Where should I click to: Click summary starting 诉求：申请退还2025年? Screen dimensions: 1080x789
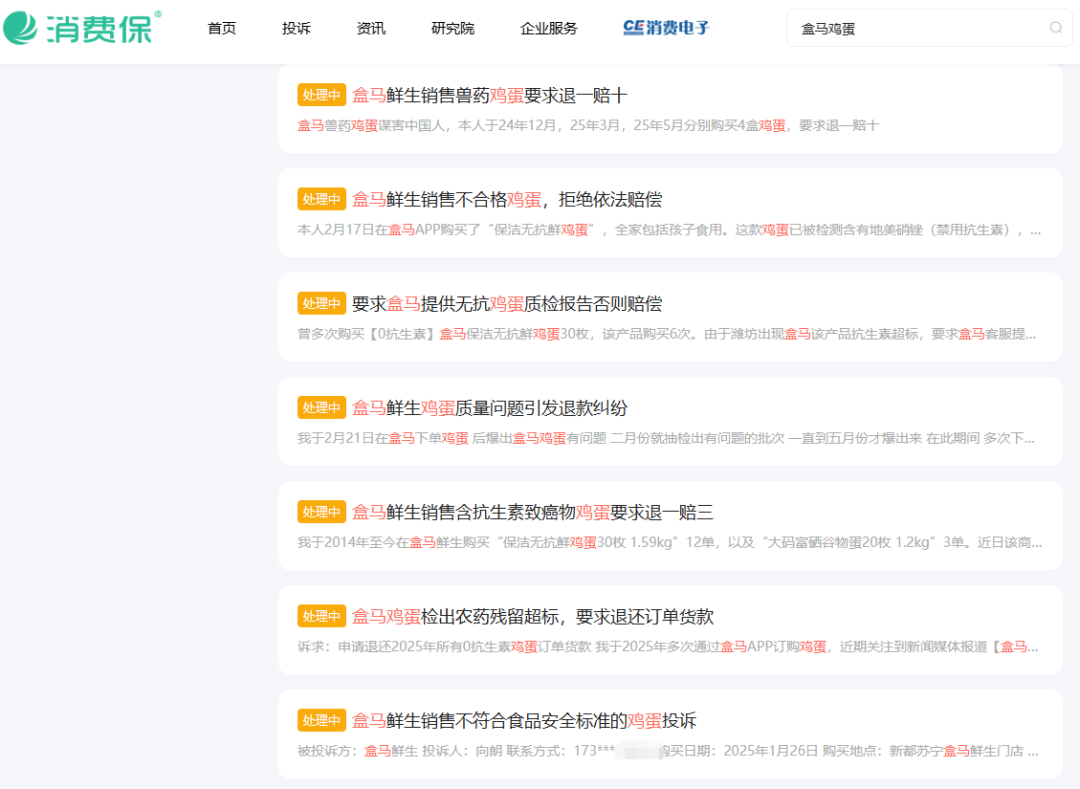click(668, 647)
